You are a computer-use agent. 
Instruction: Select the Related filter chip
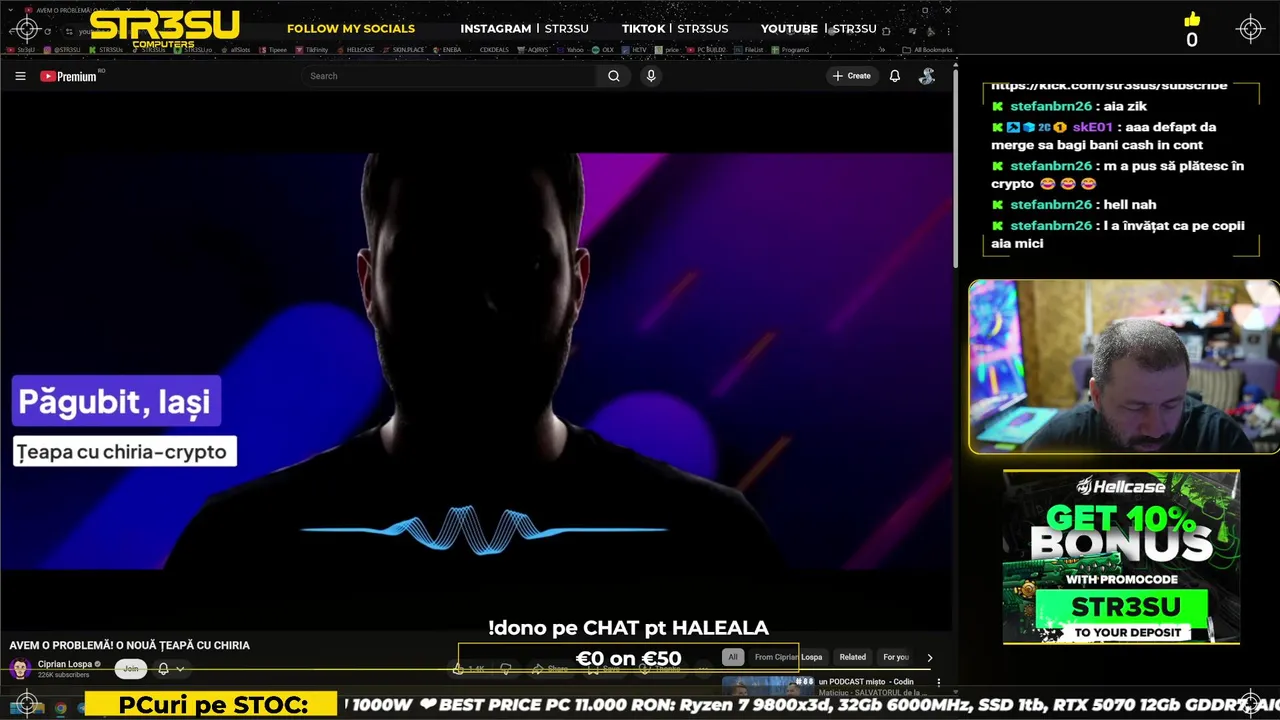[853, 657]
